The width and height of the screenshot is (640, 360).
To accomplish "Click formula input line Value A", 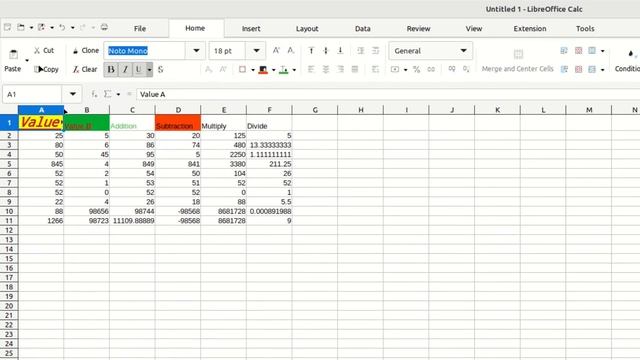I will (388, 94).
